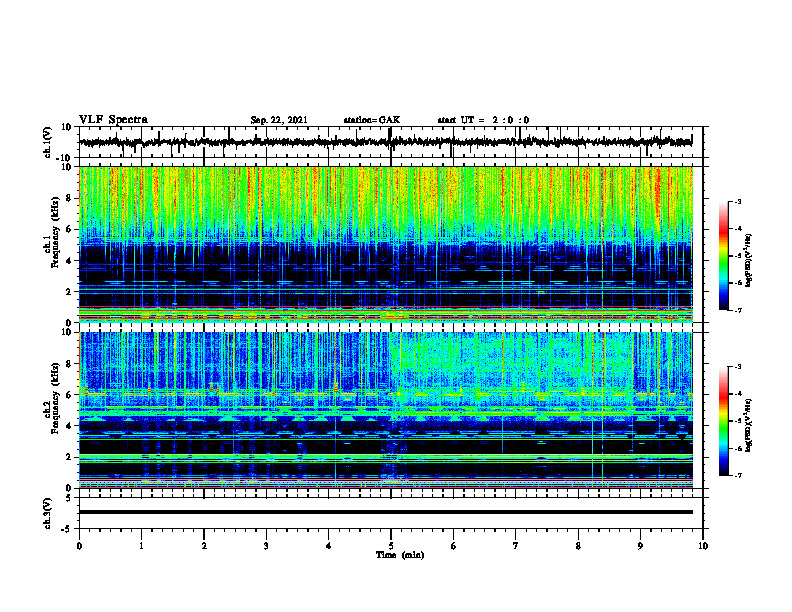Click the 4 kHz tick label of ch.2 spectrogram

(x=69, y=426)
